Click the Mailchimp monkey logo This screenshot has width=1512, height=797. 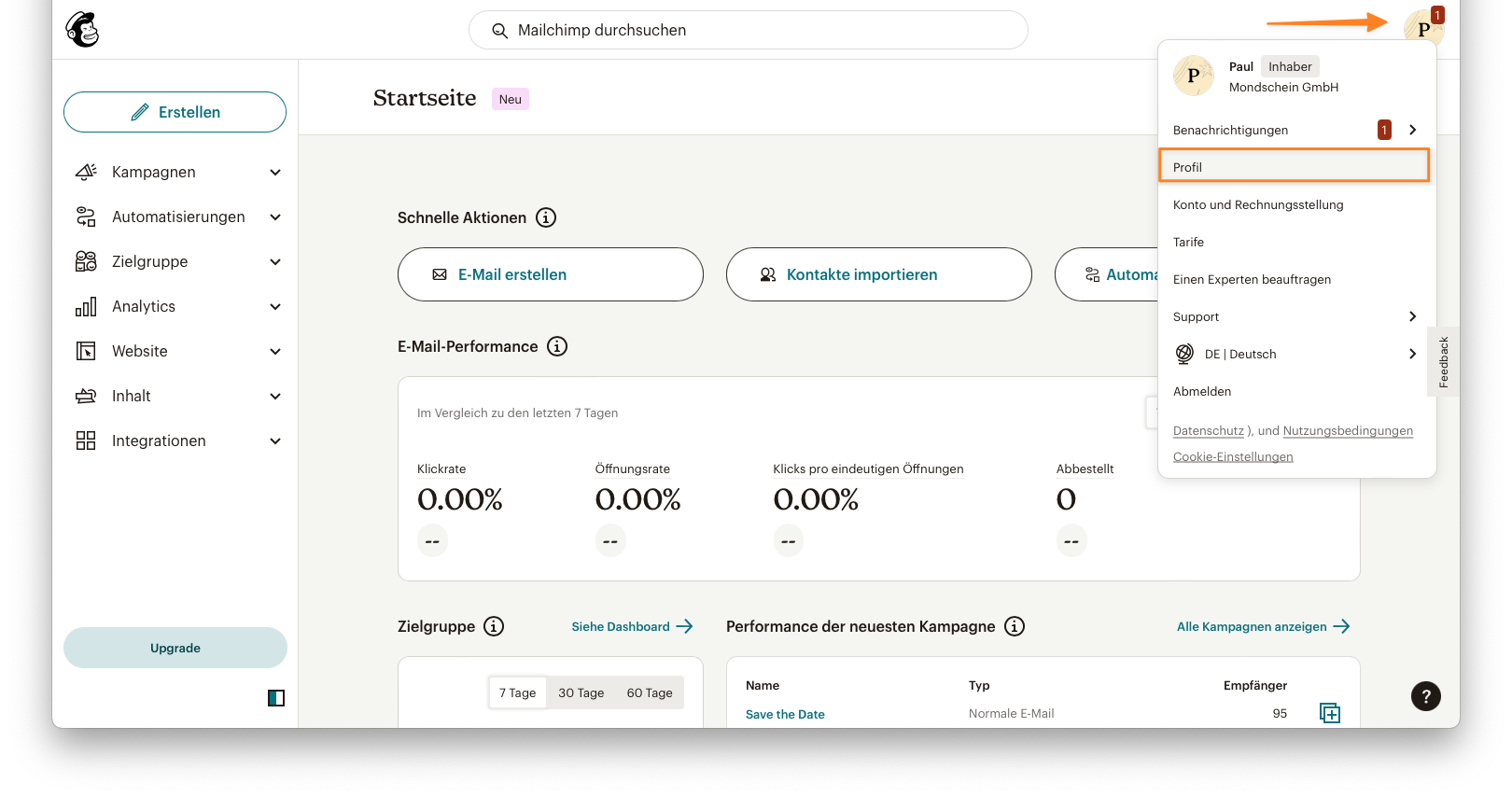click(82, 30)
